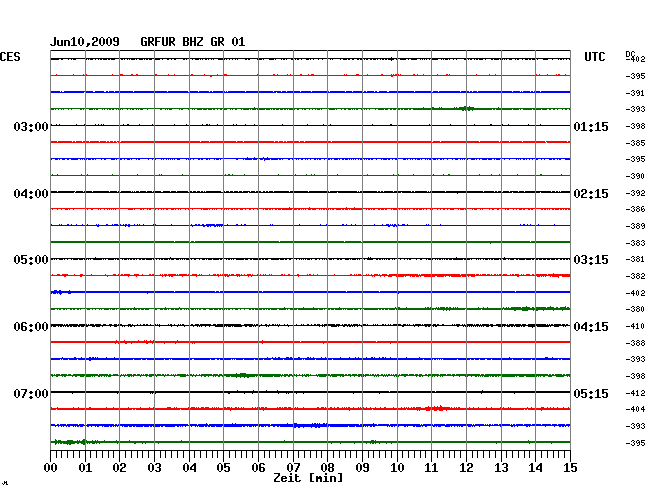Click the 'Zeit [min]' axis title
Screen dimensions: 650x494
point(308,478)
